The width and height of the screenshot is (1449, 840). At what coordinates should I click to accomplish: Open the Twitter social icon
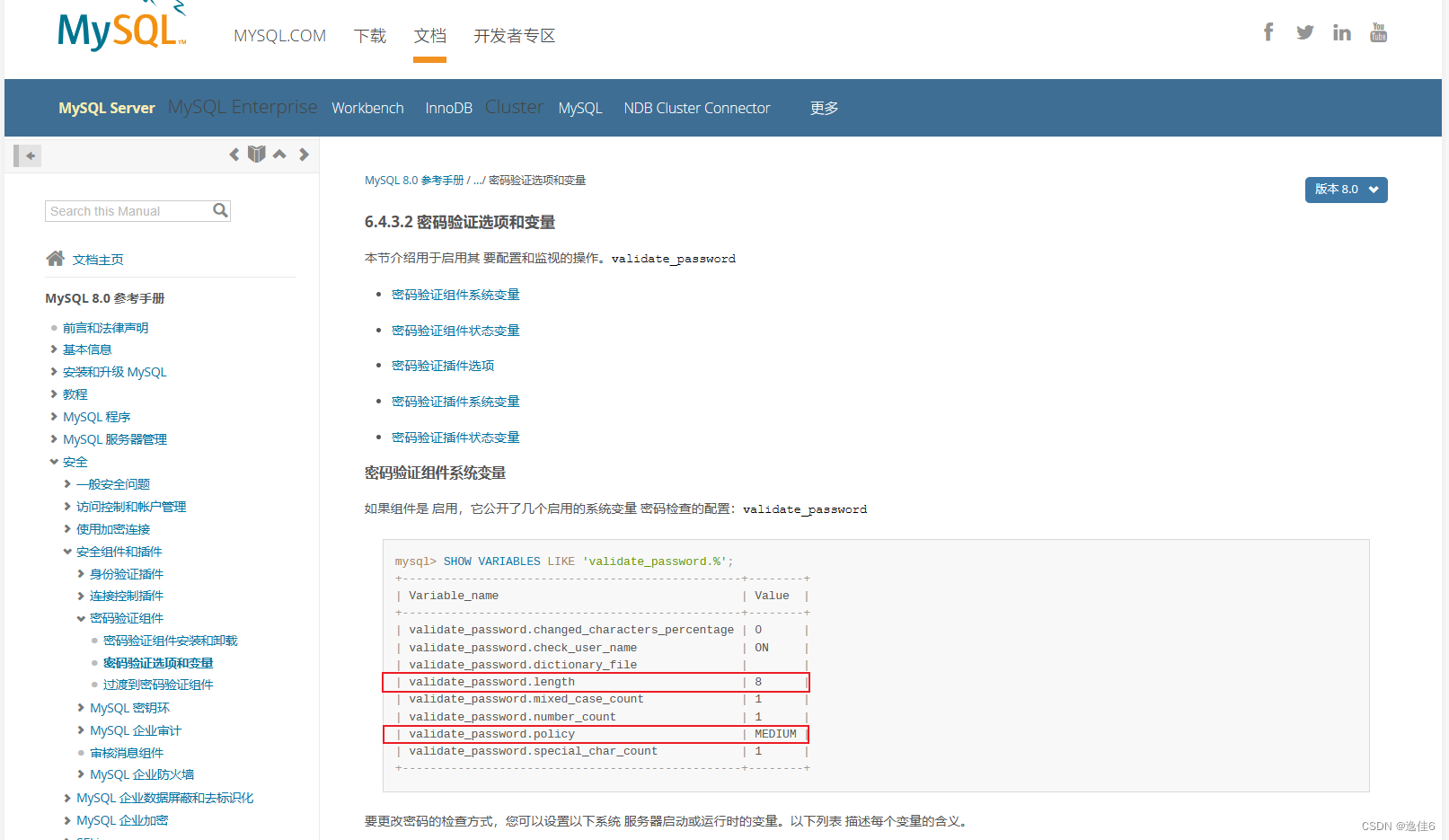(x=1305, y=32)
